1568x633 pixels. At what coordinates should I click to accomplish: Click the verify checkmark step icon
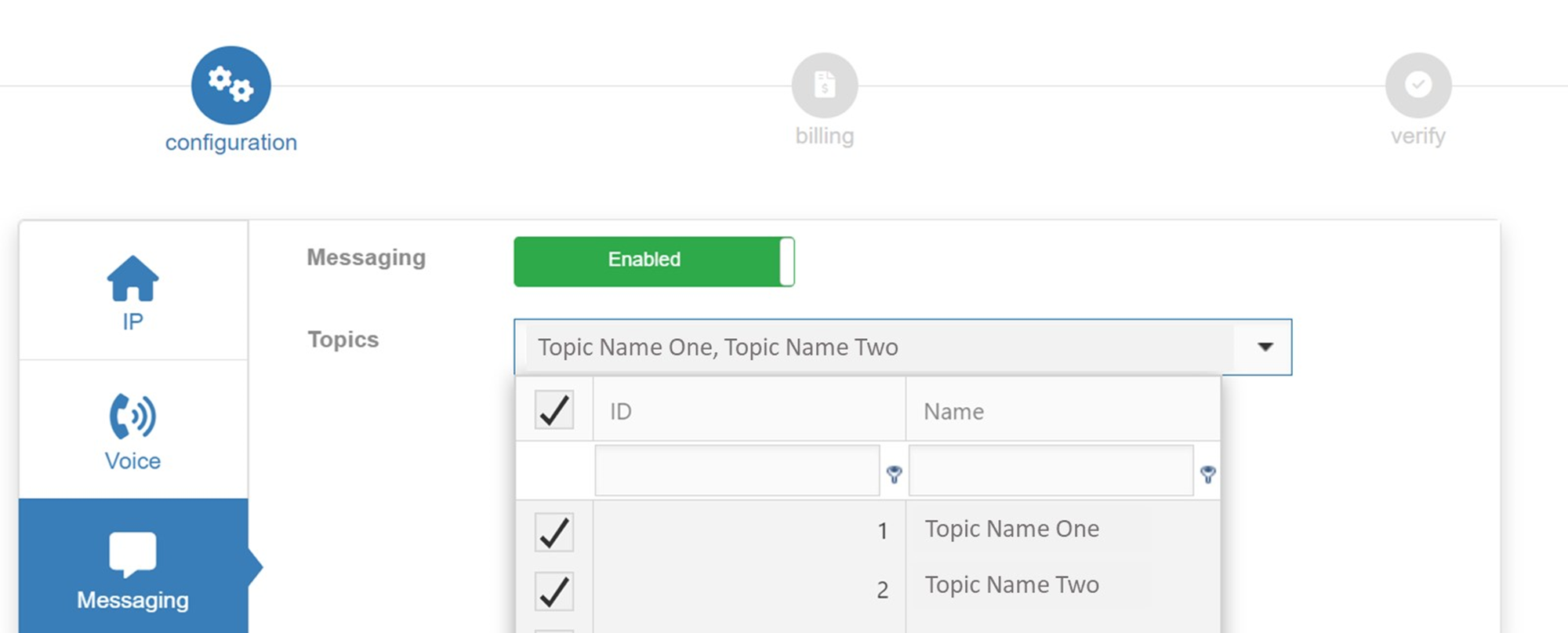(x=1417, y=85)
